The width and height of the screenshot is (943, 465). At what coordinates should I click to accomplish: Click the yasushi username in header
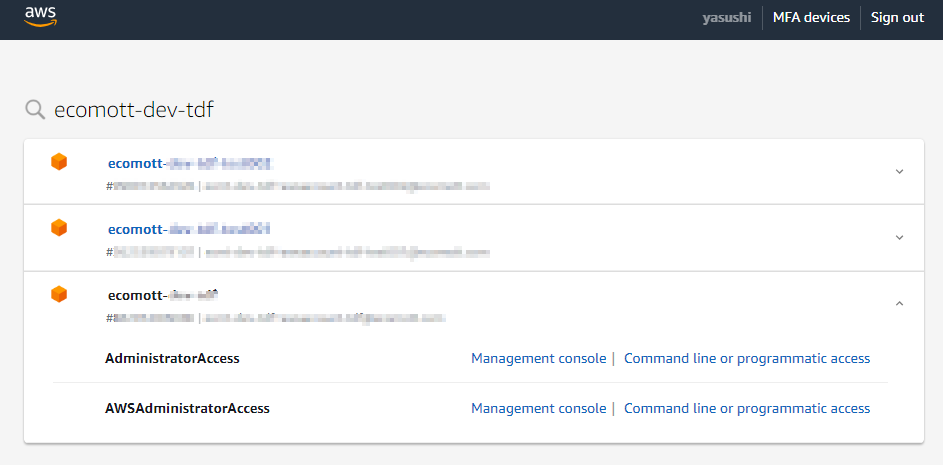[x=726, y=17]
